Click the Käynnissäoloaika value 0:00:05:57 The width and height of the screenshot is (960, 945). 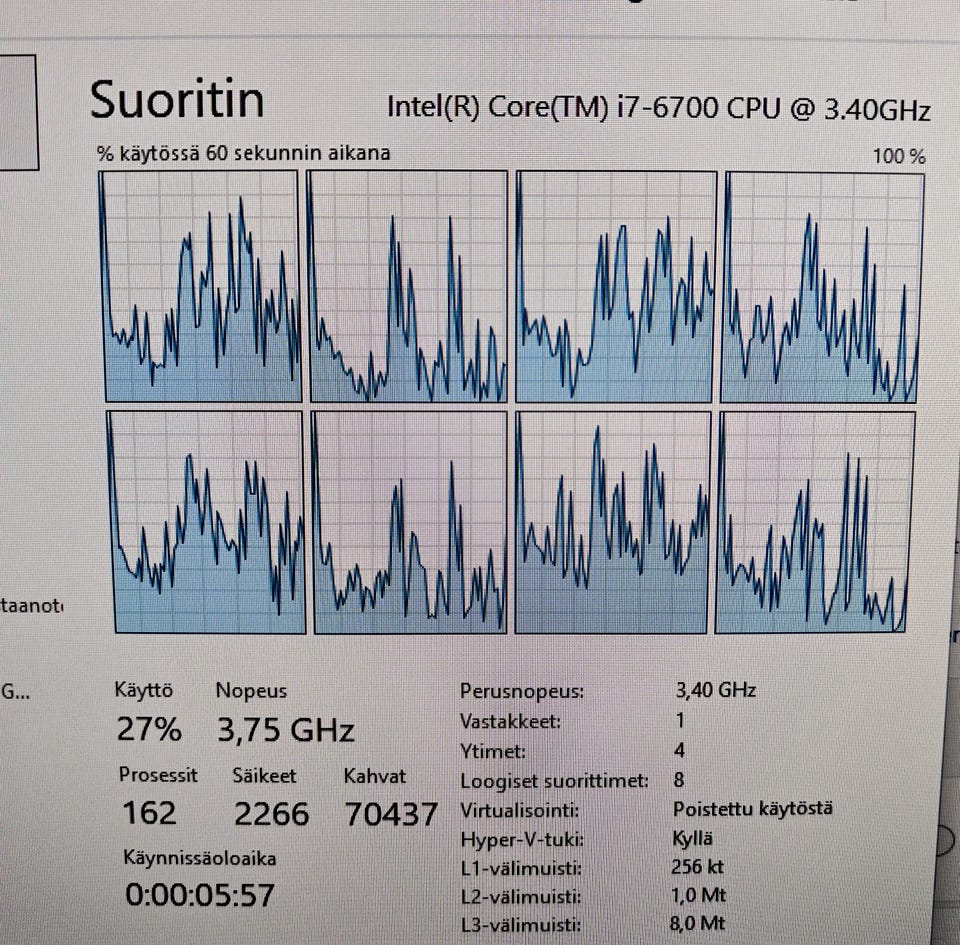200,895
